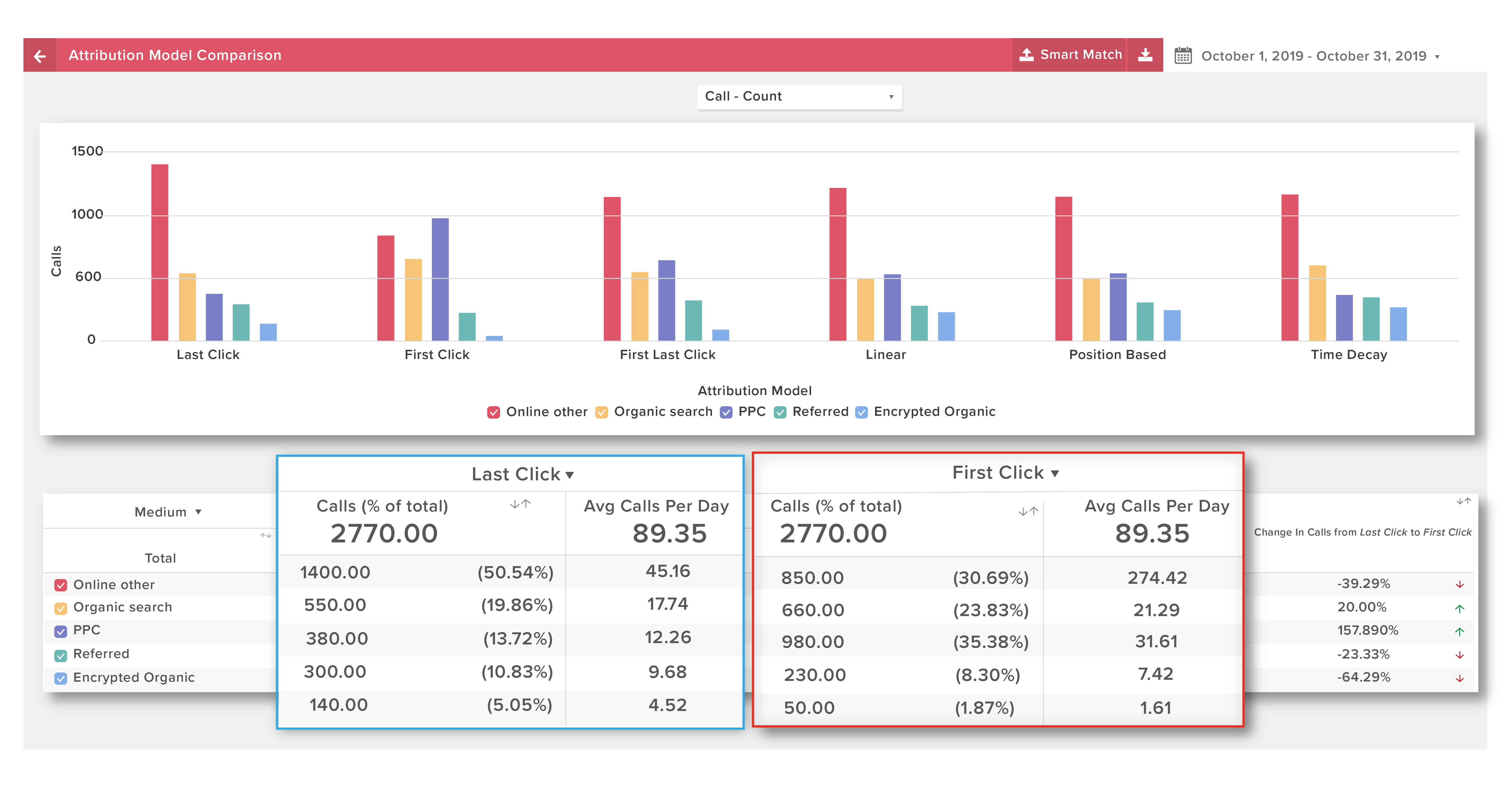This screenshot has width=1512, height=786.
Task: Toggle the PPC legend checkbox in chart
Action: click(x=726, y=412)
